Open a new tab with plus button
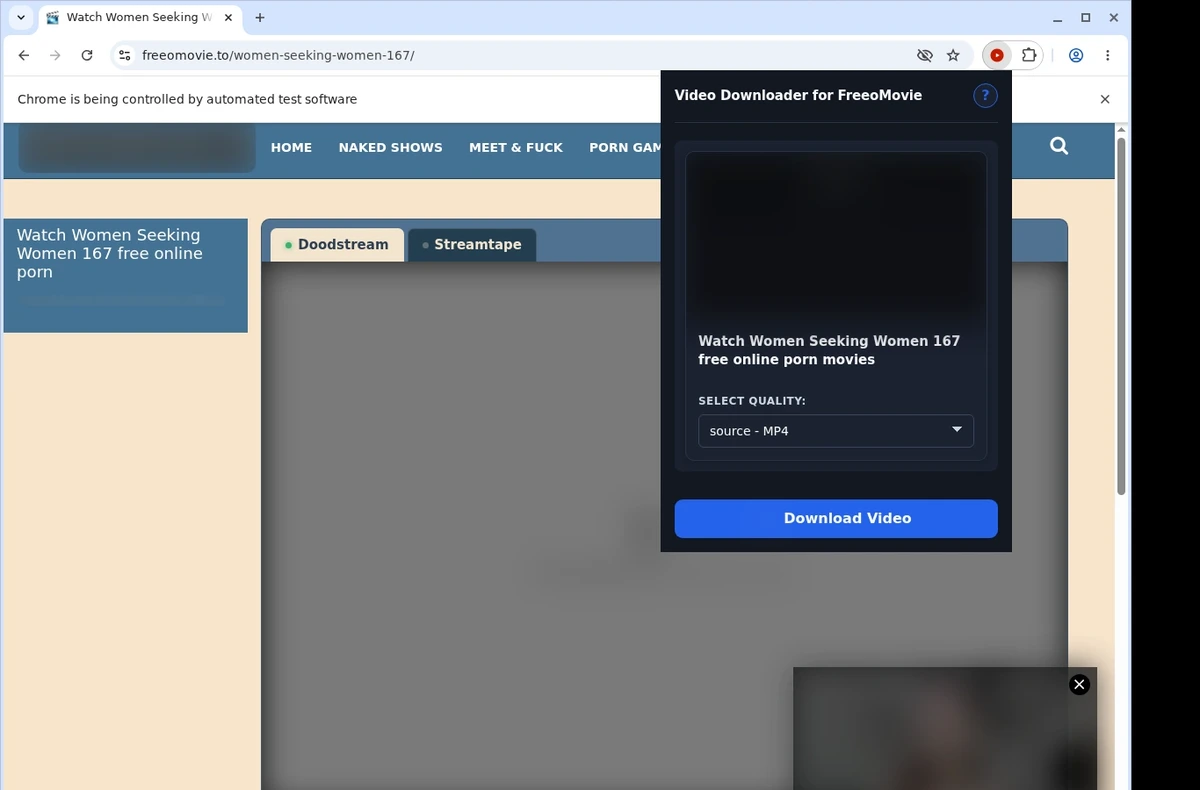The width and height of the screenshot is (1200, 790). (x=260, y=18)
